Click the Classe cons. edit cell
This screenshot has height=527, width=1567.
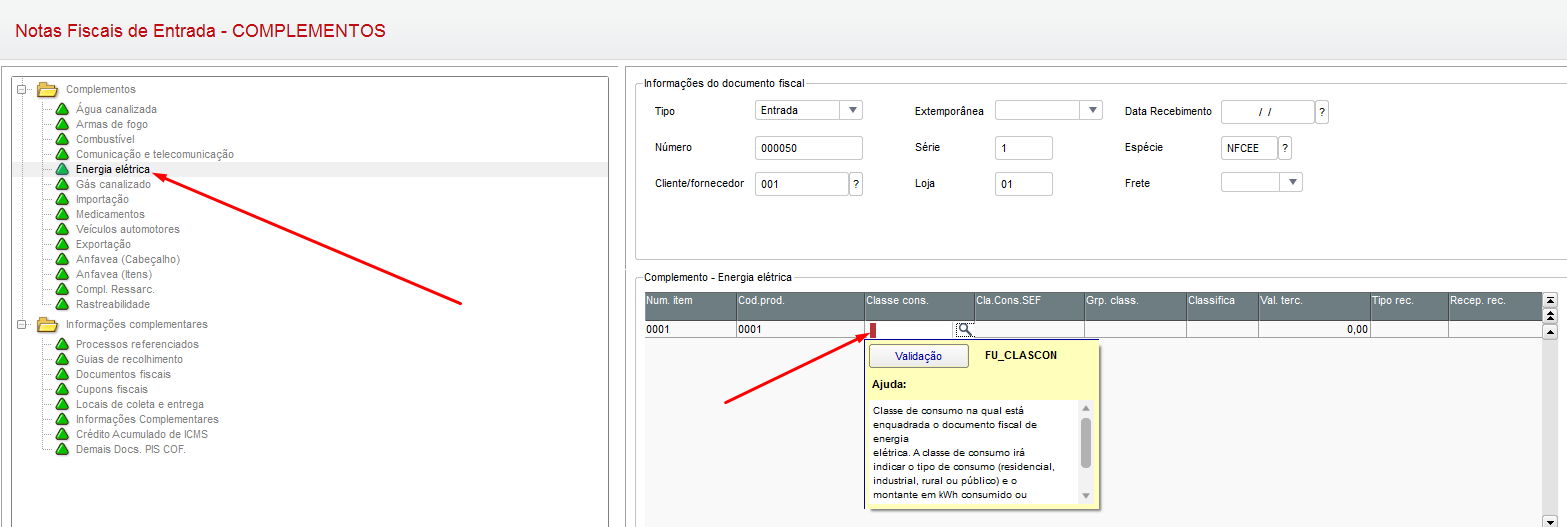pos(911,329)
